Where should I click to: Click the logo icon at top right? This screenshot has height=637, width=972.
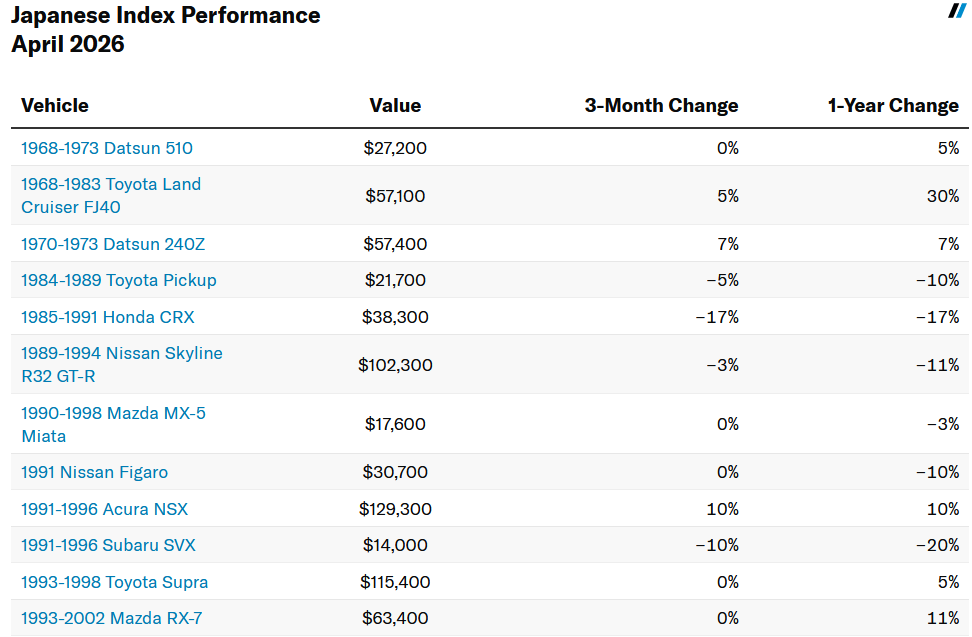[957, 11]
